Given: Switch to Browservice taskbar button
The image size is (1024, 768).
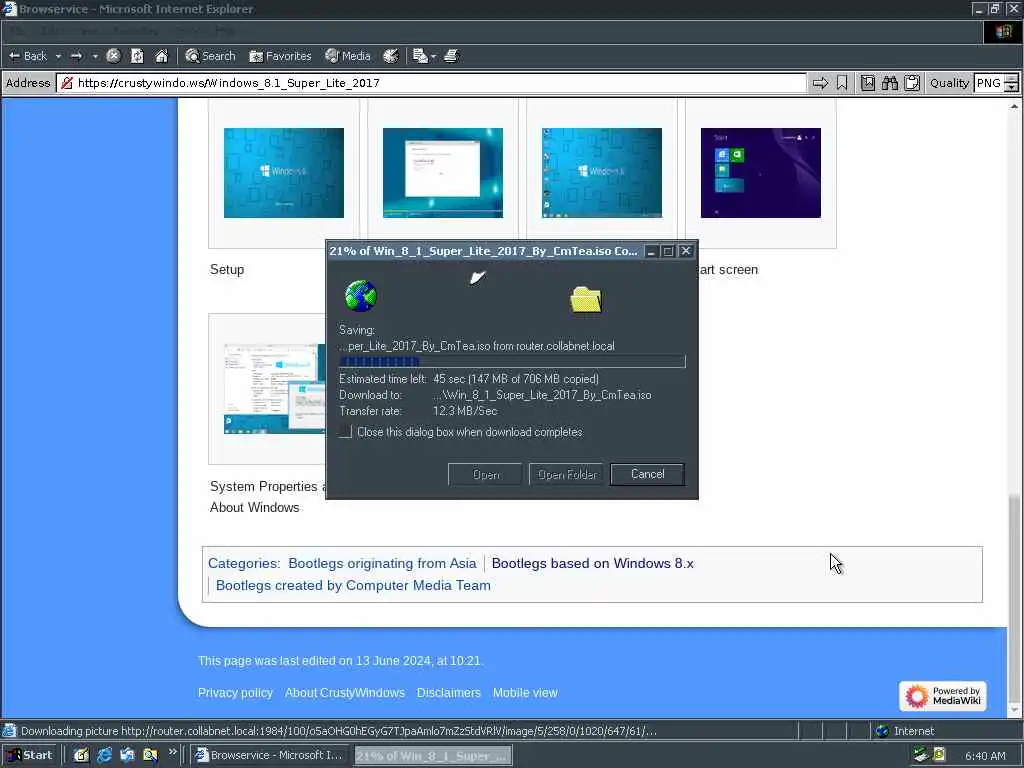Looking at the screenshot, I should (x=270, y=755).
